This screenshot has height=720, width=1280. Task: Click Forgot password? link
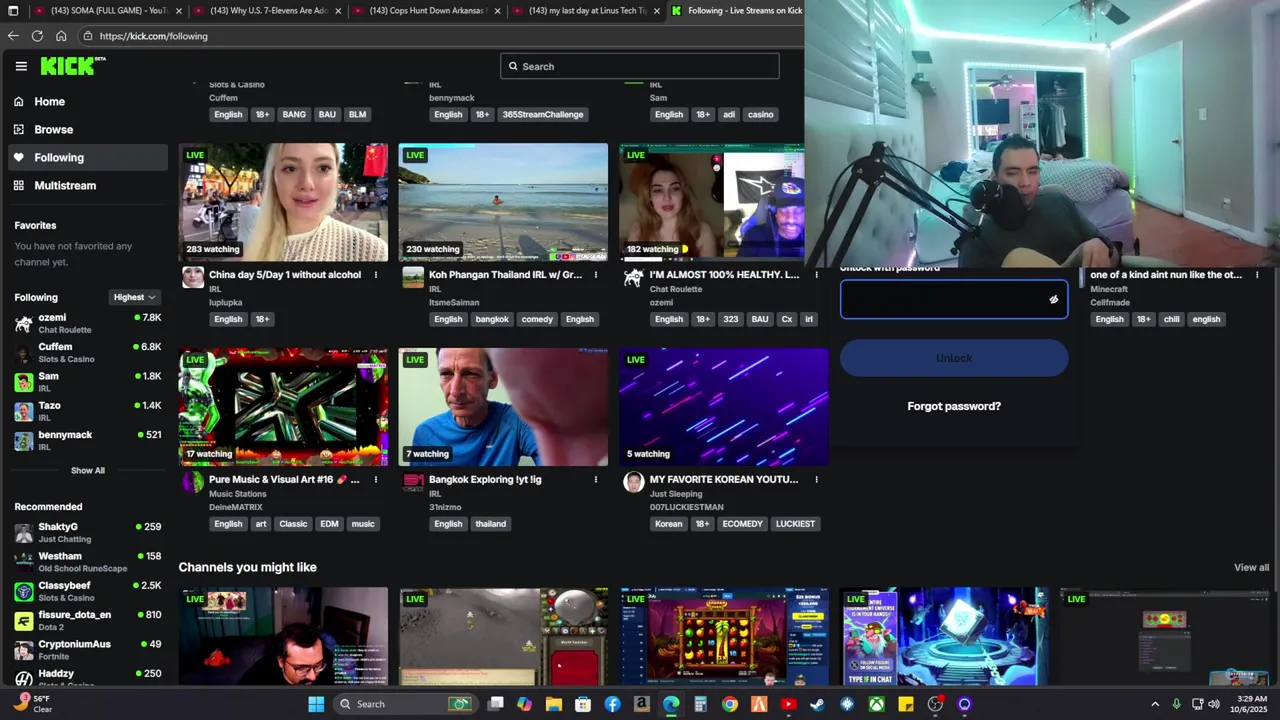(954, 406)
